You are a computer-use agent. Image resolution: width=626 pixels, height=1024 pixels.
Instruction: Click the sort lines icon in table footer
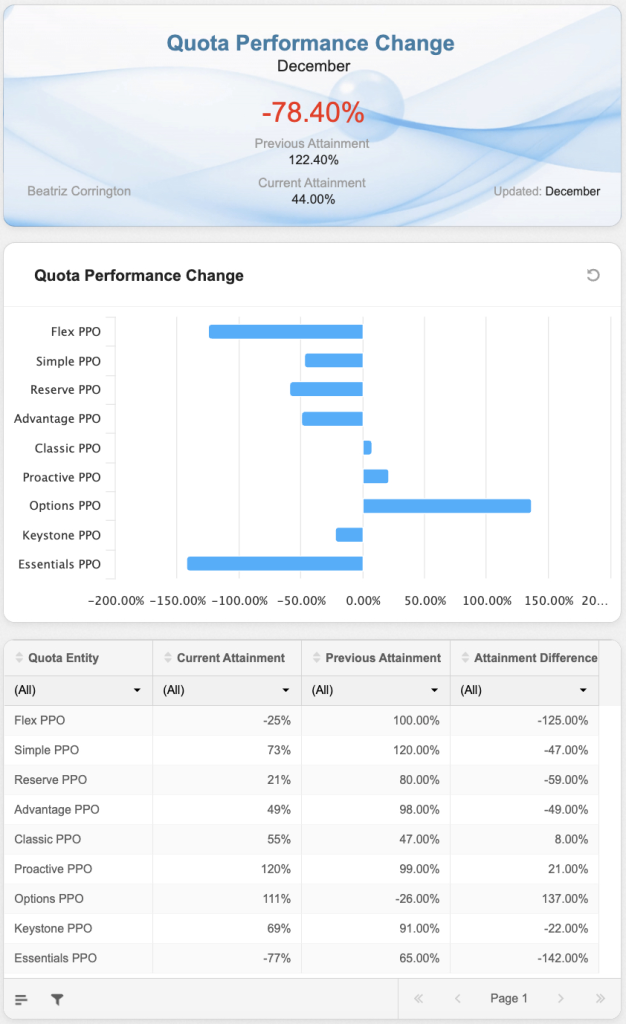pyautogui.click(x=21, y=998)
